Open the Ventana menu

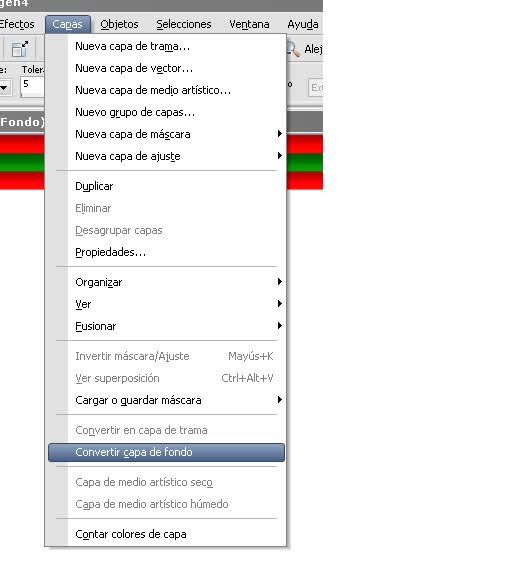249,24
